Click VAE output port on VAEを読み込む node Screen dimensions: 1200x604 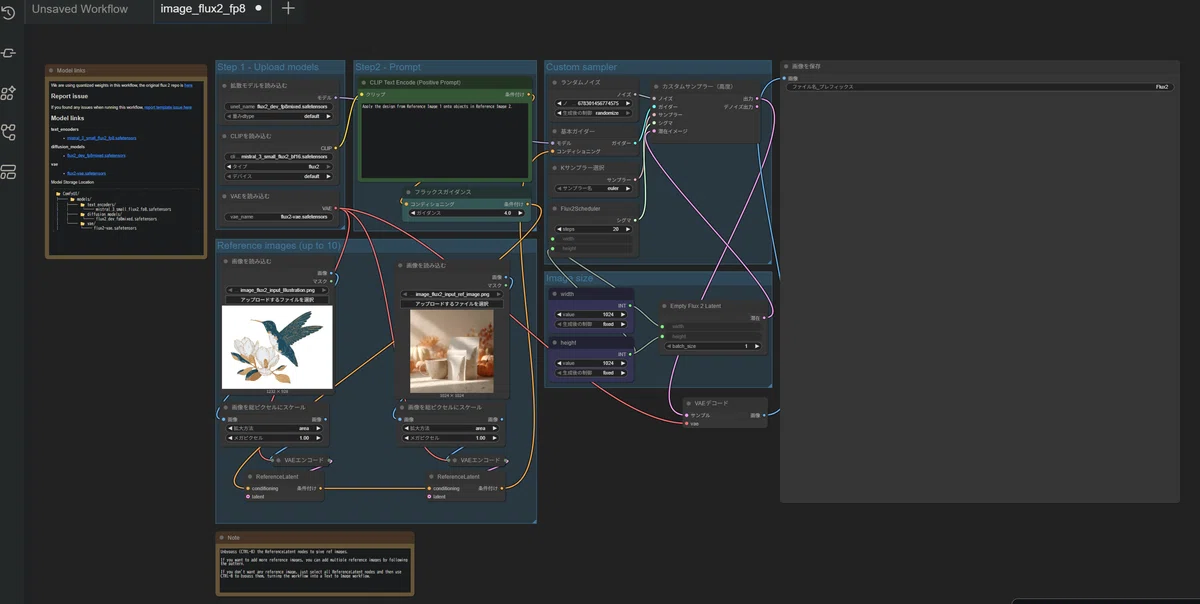[x=337, y=208]
